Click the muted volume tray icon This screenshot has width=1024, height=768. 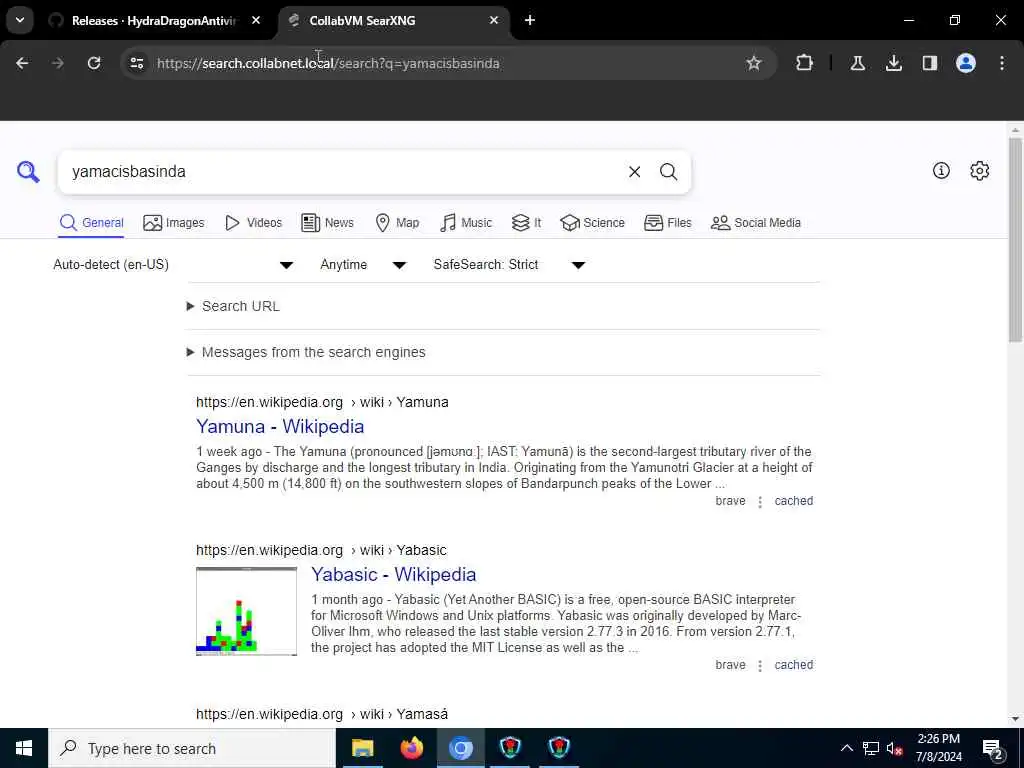pyautogui.click(x=895, y=748)
